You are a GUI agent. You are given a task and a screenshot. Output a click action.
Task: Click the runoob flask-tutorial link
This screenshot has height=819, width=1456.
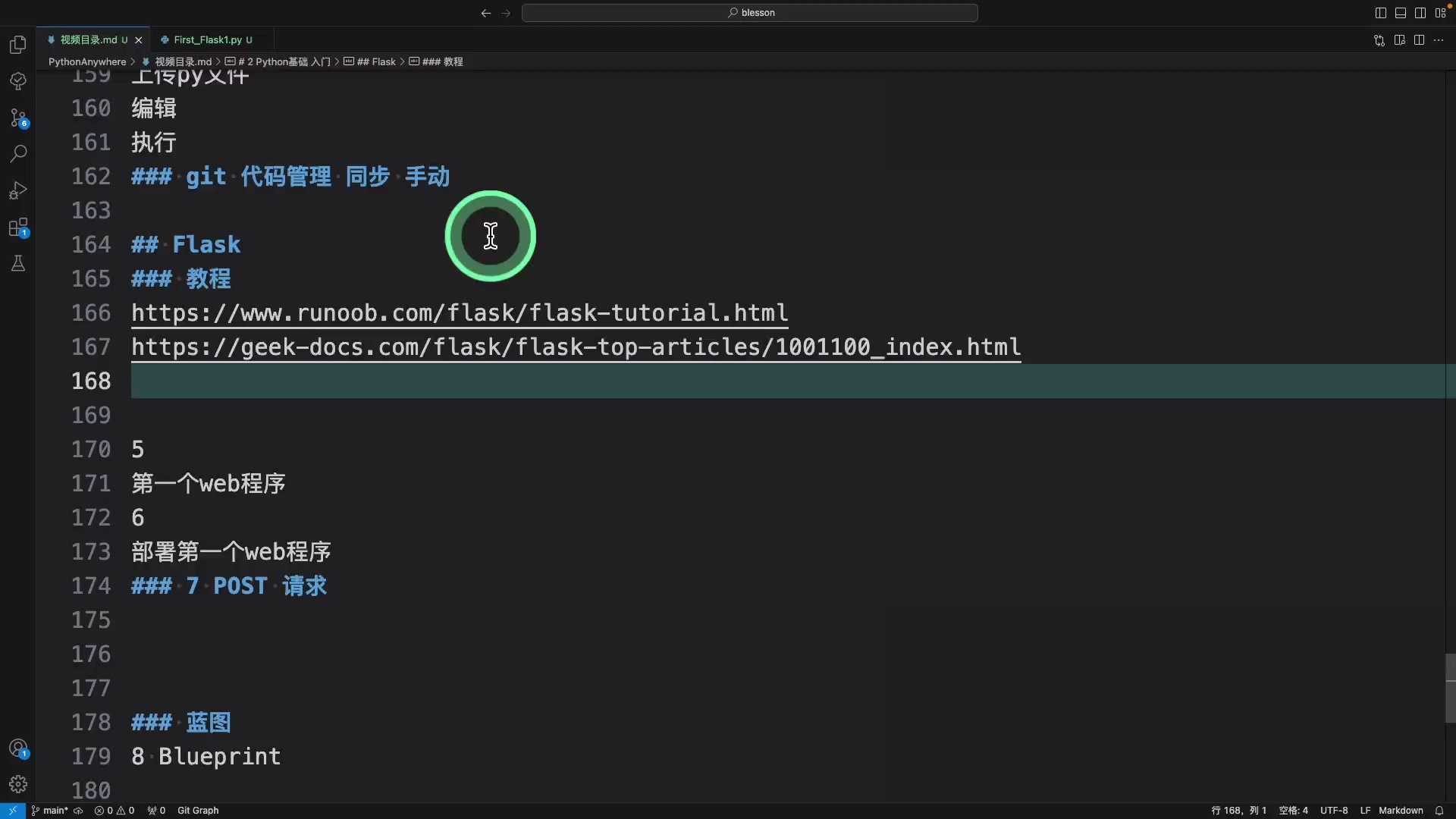click(460, 312)
